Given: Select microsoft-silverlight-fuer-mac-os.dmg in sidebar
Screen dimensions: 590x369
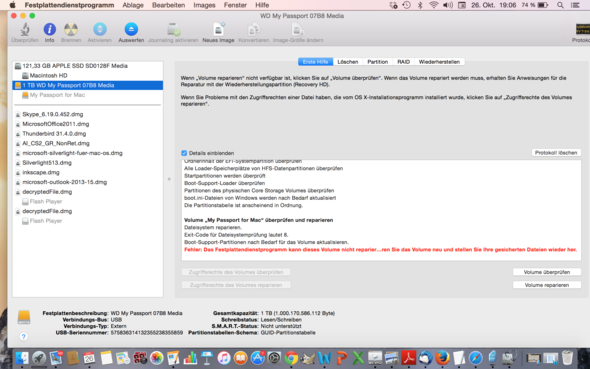Looking at the screenshot, I should (88, 153).
